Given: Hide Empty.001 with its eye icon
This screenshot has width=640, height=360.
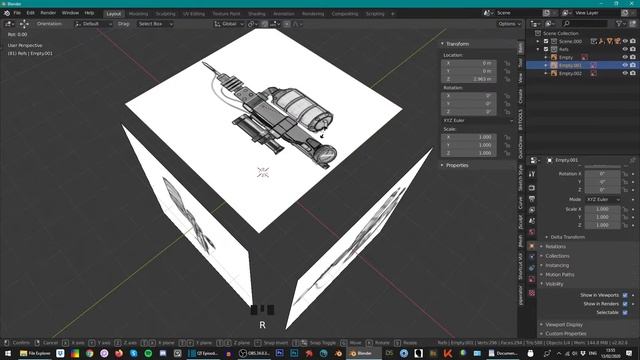Looking at the screenshot, I should pyautogui.click(x=625, y=65).
